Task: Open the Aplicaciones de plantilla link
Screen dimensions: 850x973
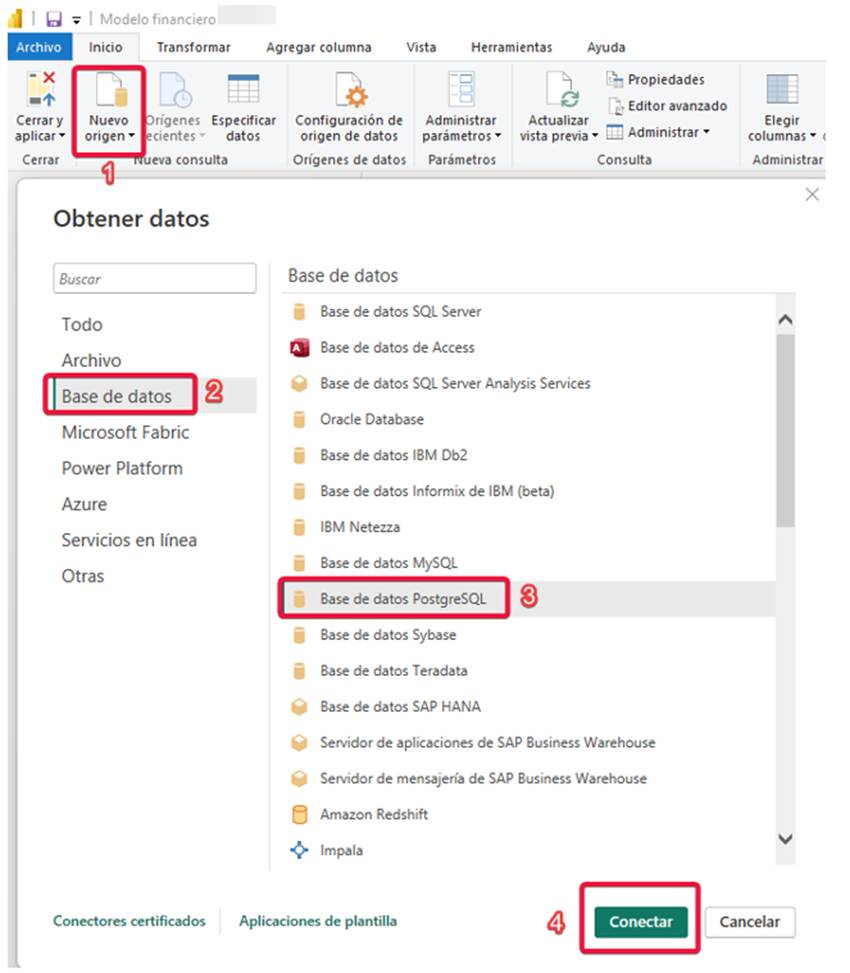Action: click(318, 921)
